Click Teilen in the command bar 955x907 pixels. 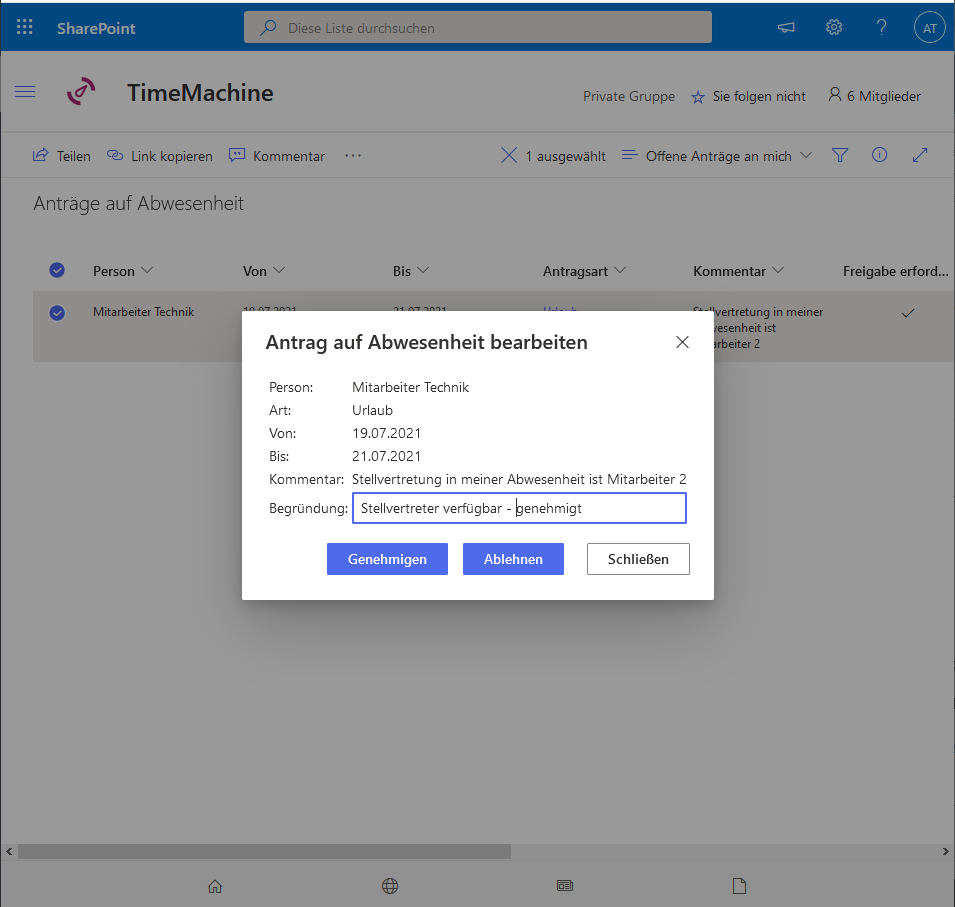point(62,156)
